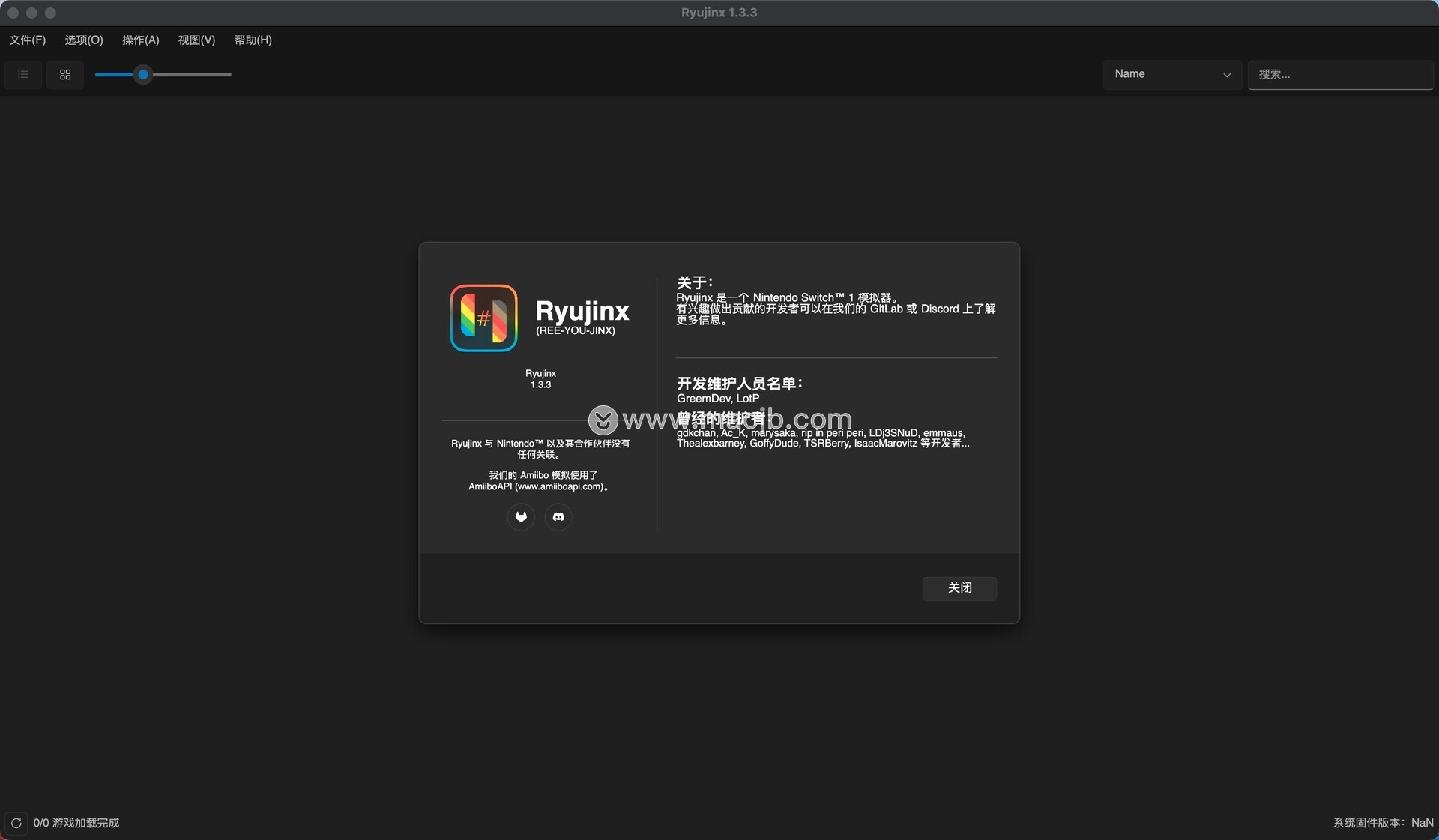Click the reload games icon in status bar

[x=16, y=823]
